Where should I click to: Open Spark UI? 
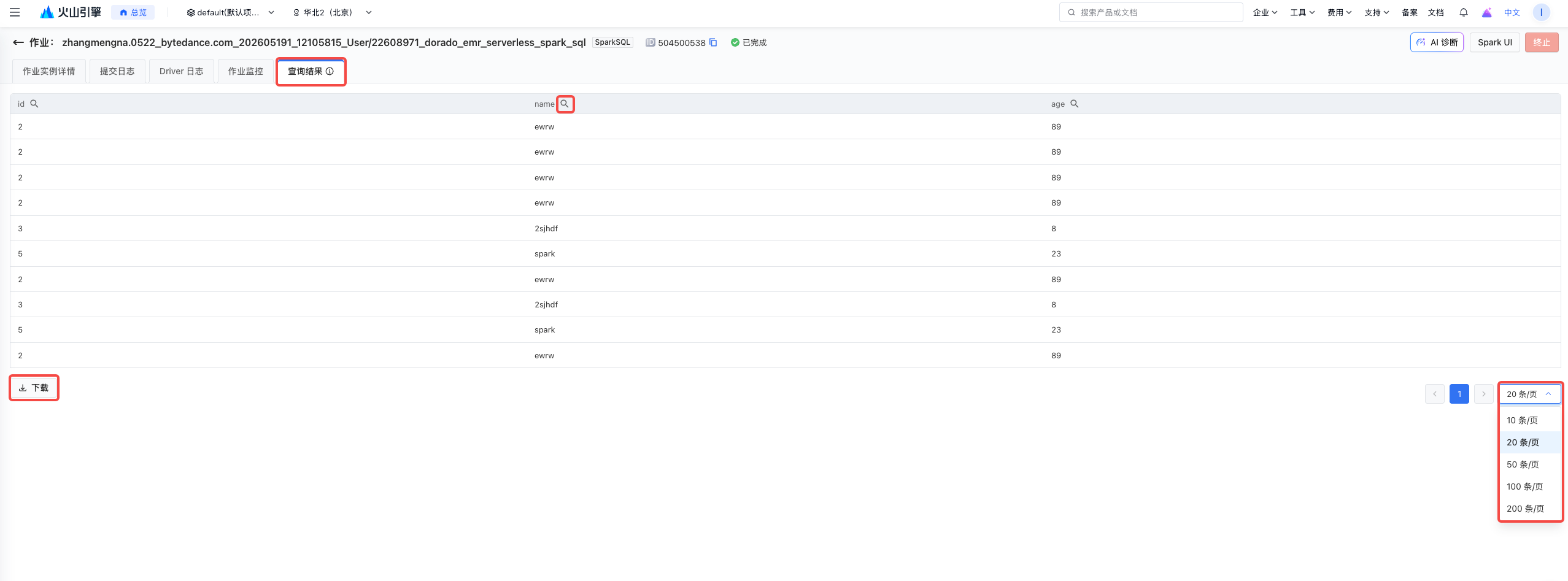1494,42
